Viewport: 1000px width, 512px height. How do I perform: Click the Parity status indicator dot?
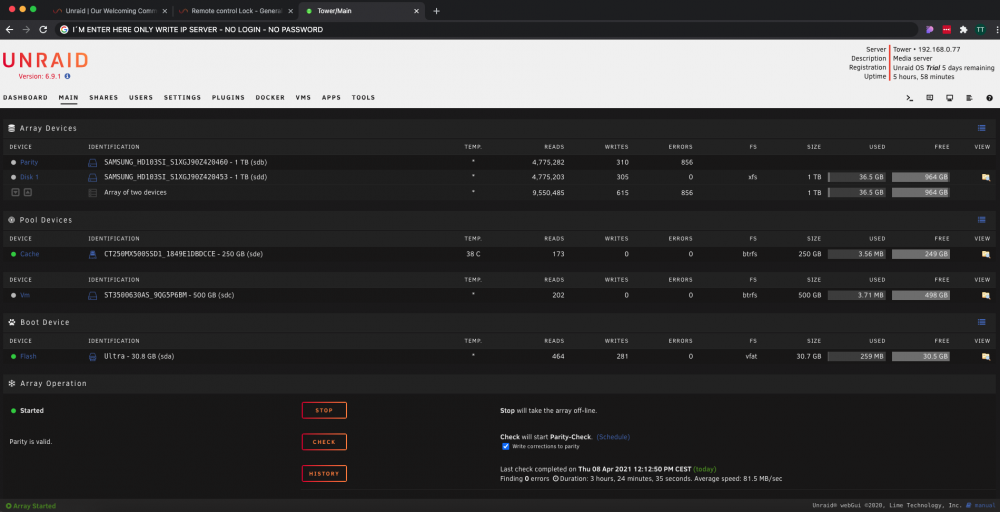[13, 163]
